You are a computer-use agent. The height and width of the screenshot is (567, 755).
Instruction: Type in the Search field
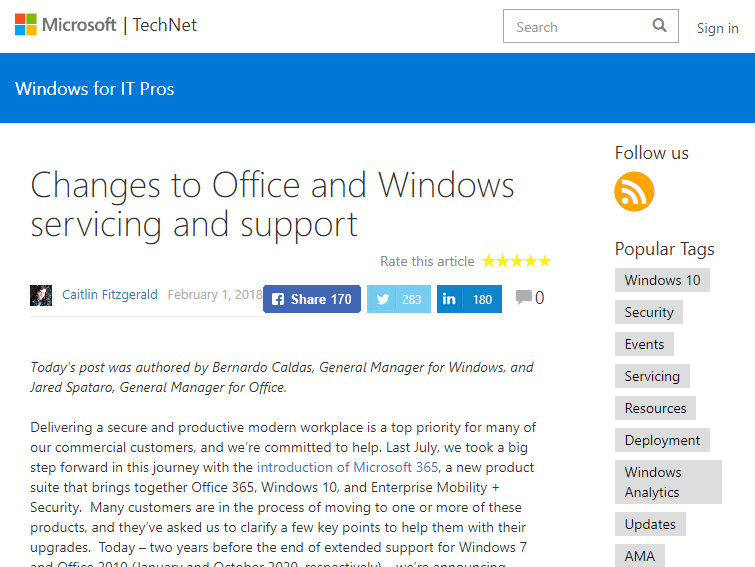click(575, 27)
